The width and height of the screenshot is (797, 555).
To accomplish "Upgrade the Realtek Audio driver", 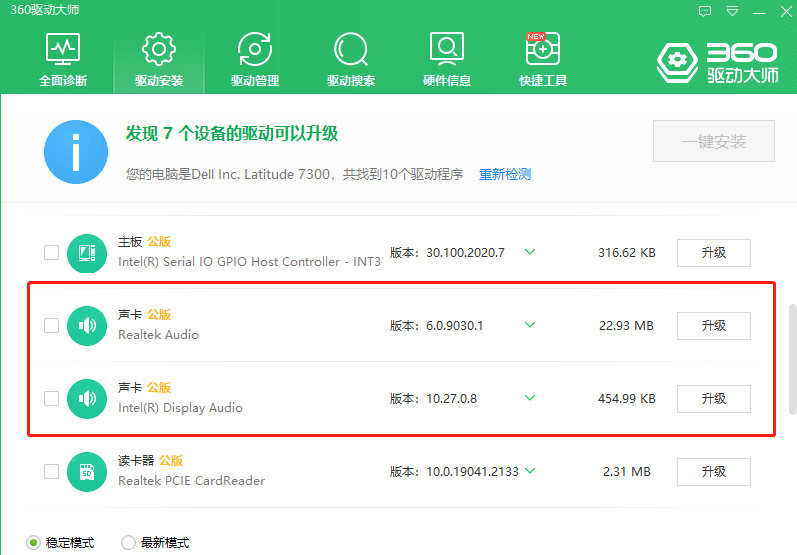I will [x=714, y=326].
